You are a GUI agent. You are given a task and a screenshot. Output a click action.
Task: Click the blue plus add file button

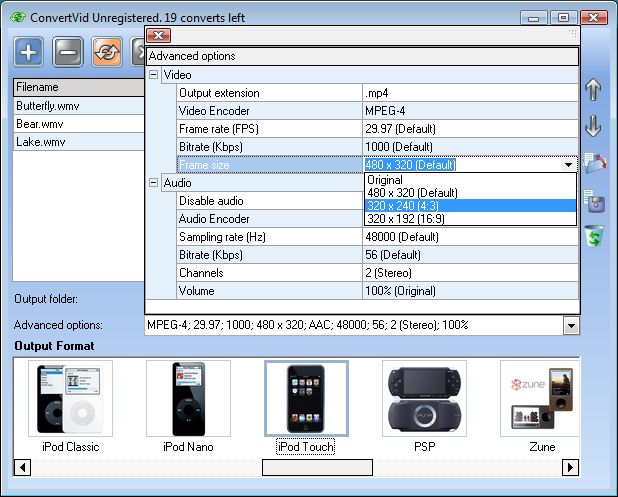[x=29, y=51]
